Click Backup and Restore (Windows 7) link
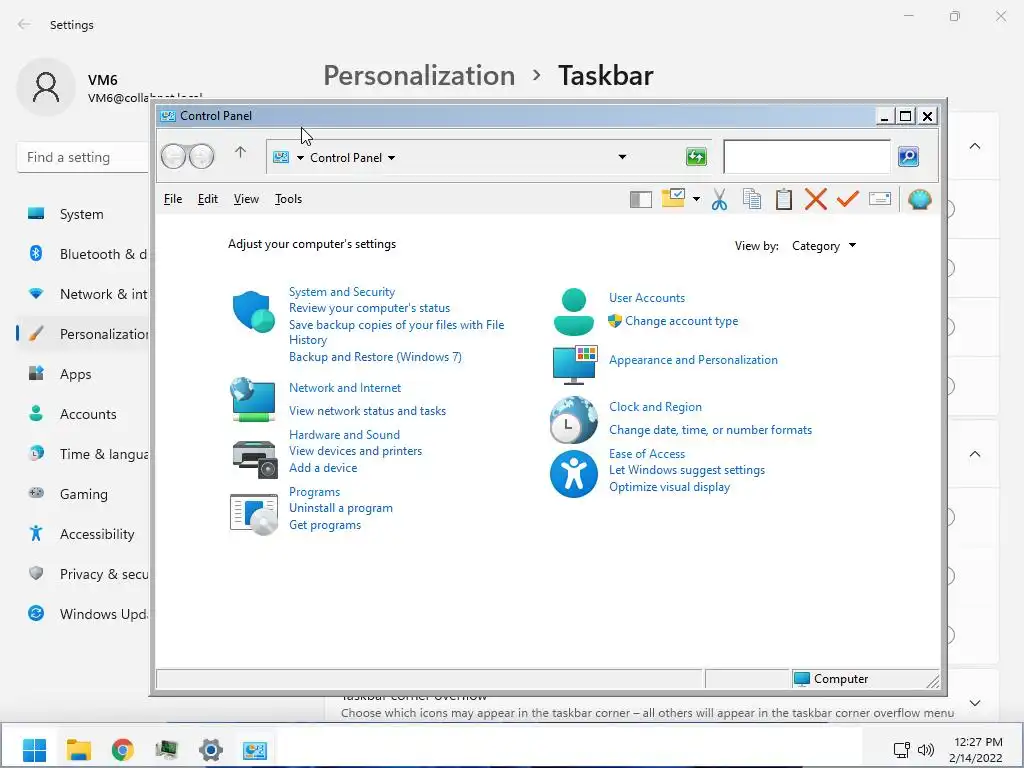Screen dimensions: 1024x768 pos(376,357)
